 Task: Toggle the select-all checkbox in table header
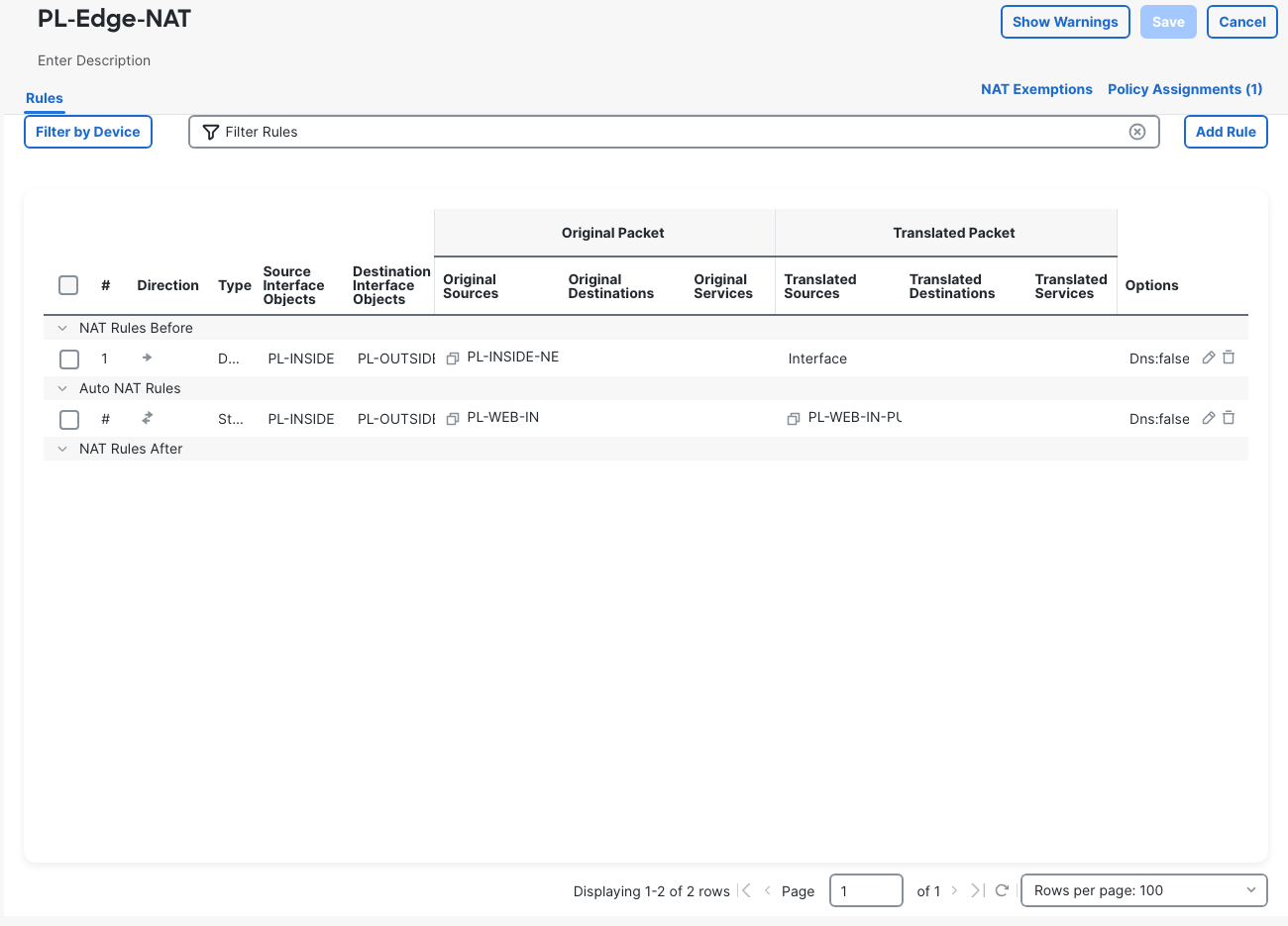68,285
